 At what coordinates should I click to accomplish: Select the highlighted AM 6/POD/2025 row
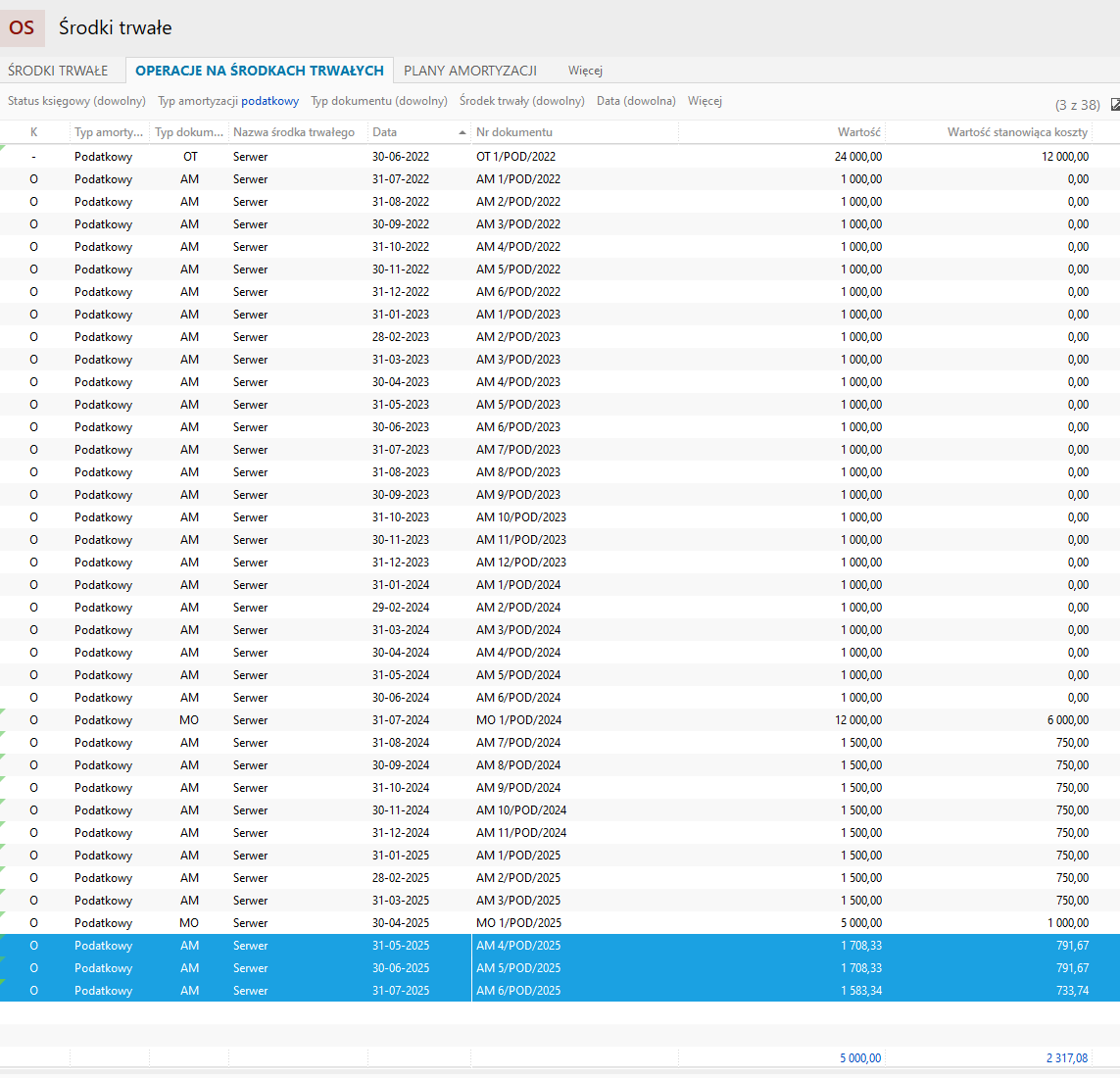point(560,990)
